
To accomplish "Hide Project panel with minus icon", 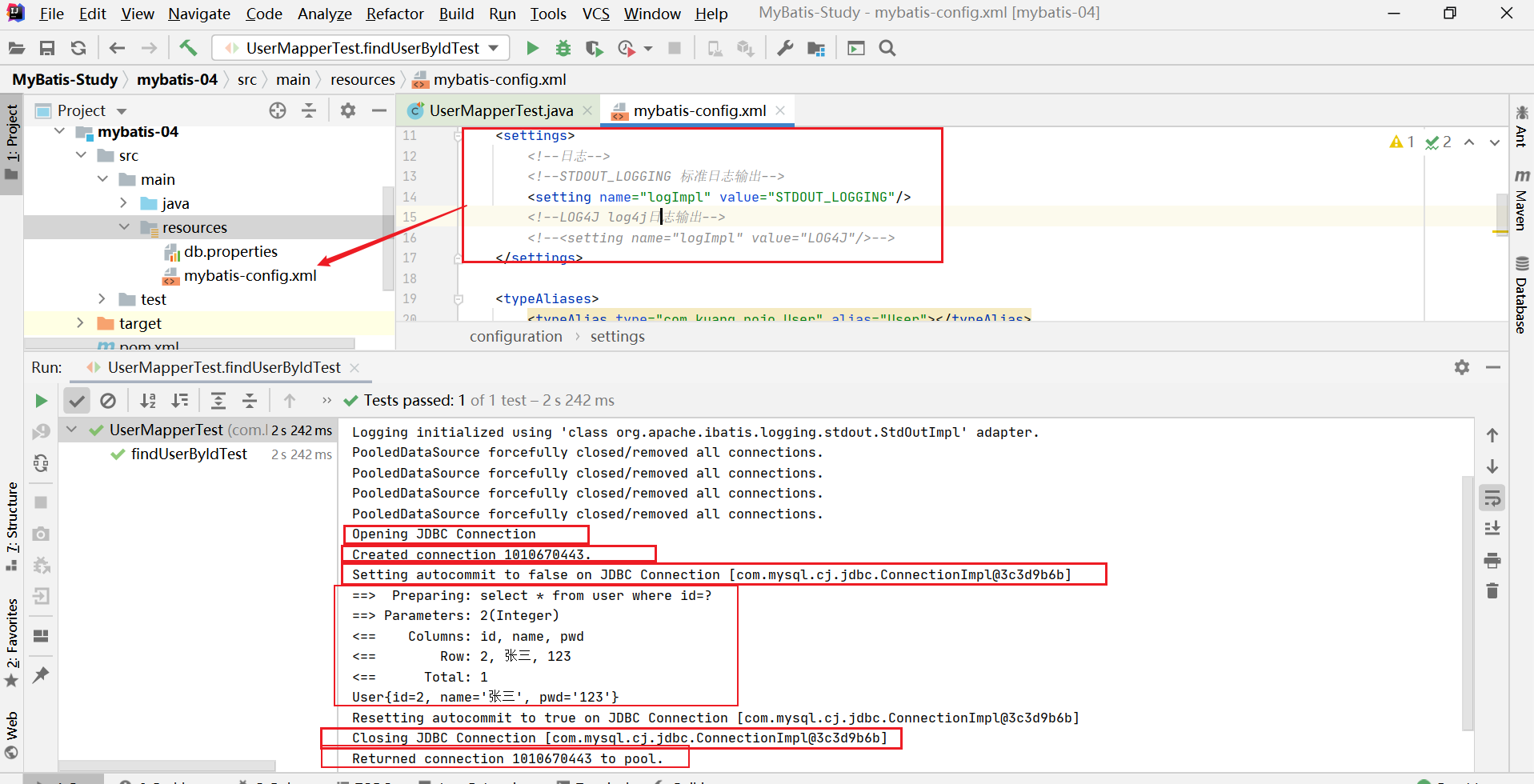I will point(379,110).
